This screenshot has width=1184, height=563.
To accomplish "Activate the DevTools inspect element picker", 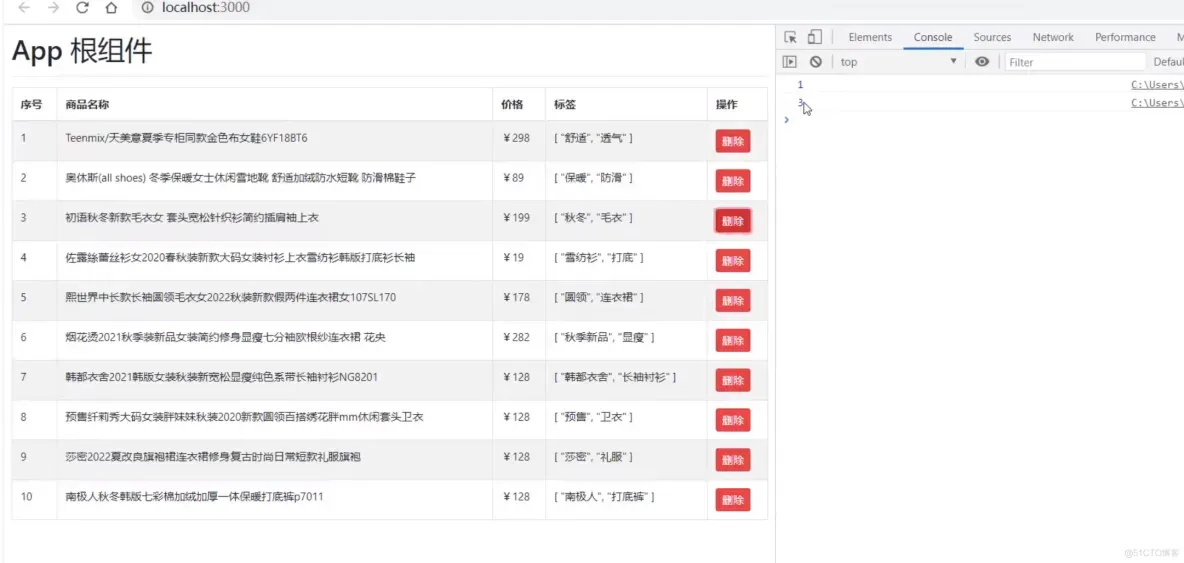I will pyautogui.click(x=791, y=37).
